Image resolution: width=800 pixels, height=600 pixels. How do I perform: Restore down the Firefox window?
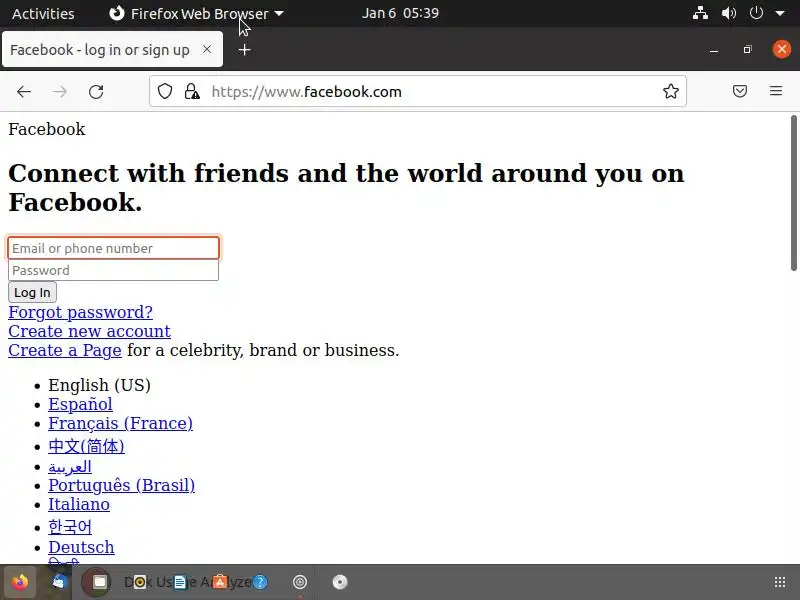tap(747, 49)
